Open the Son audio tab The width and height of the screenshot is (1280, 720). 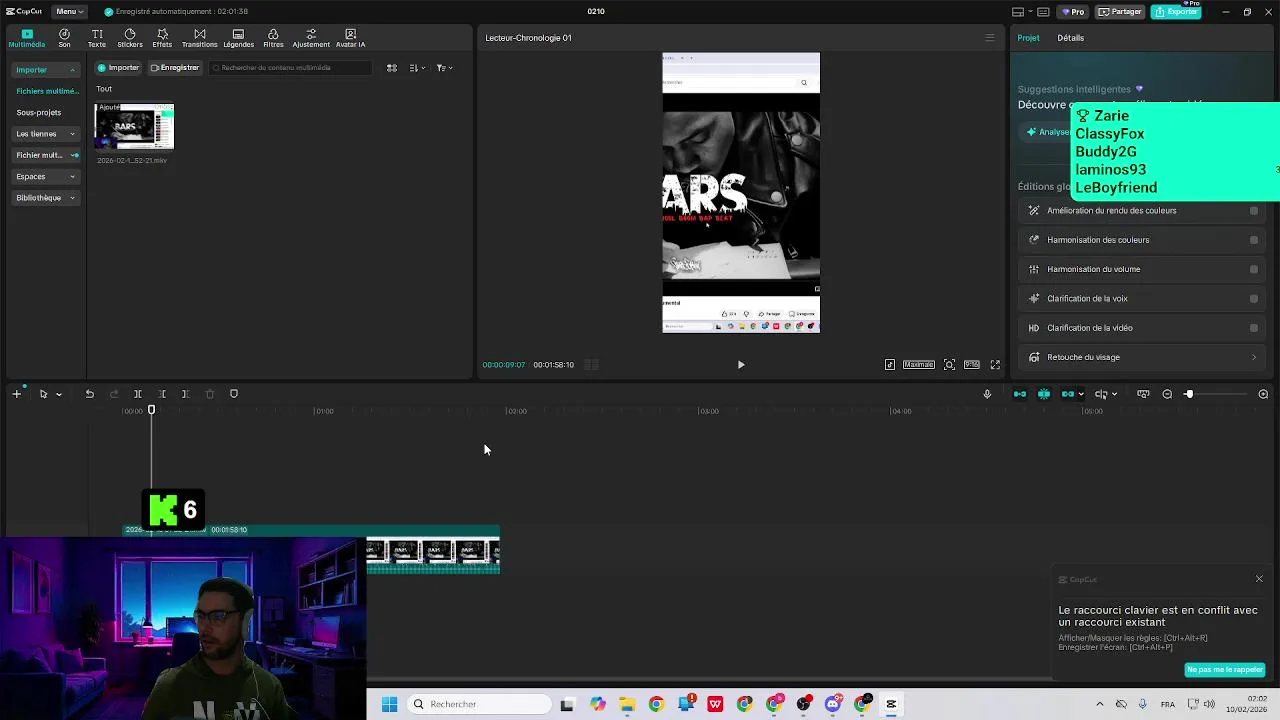(x=64, y=38)
